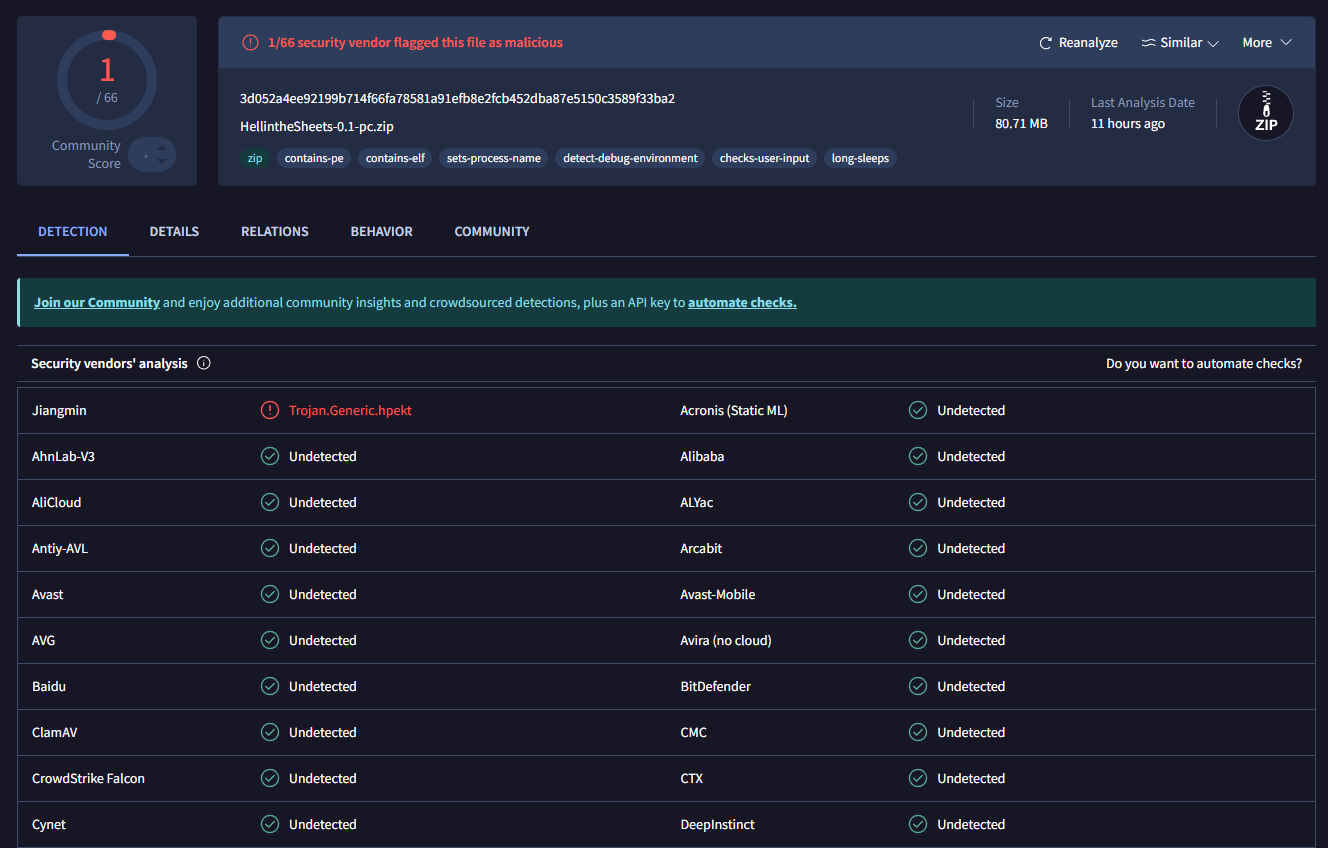Click Avira (no cloud) undetected checkmark icon

pos(918,640)
